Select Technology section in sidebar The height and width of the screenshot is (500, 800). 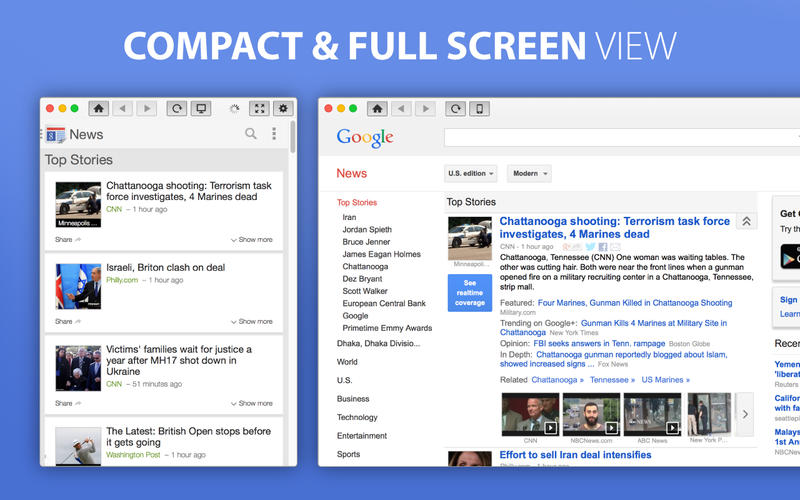(357, 417)
